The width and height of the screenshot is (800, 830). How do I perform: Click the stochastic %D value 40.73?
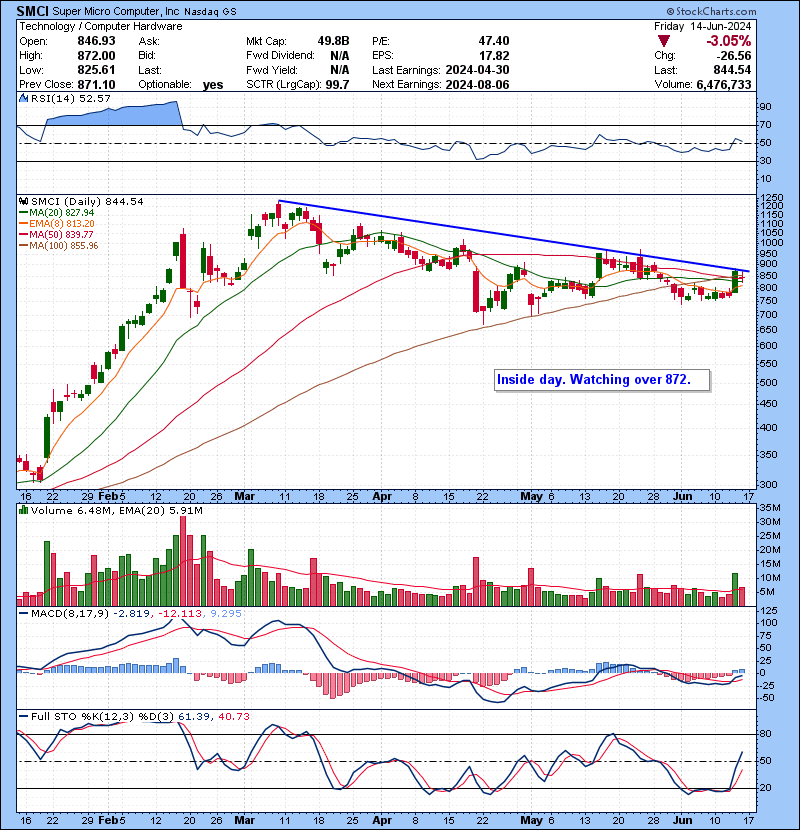pos(234,717)
